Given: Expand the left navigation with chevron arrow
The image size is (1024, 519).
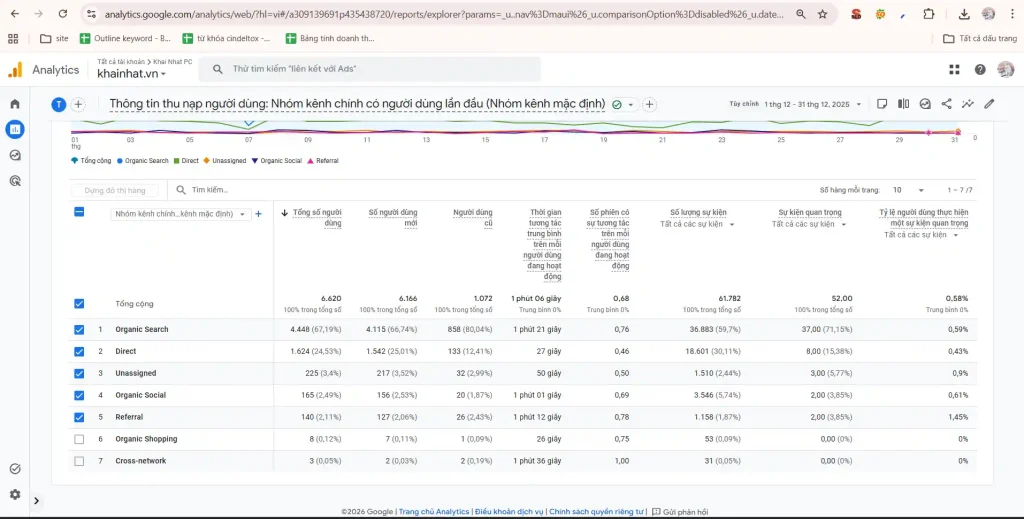Looking at the screenshot, I should 37,501.
